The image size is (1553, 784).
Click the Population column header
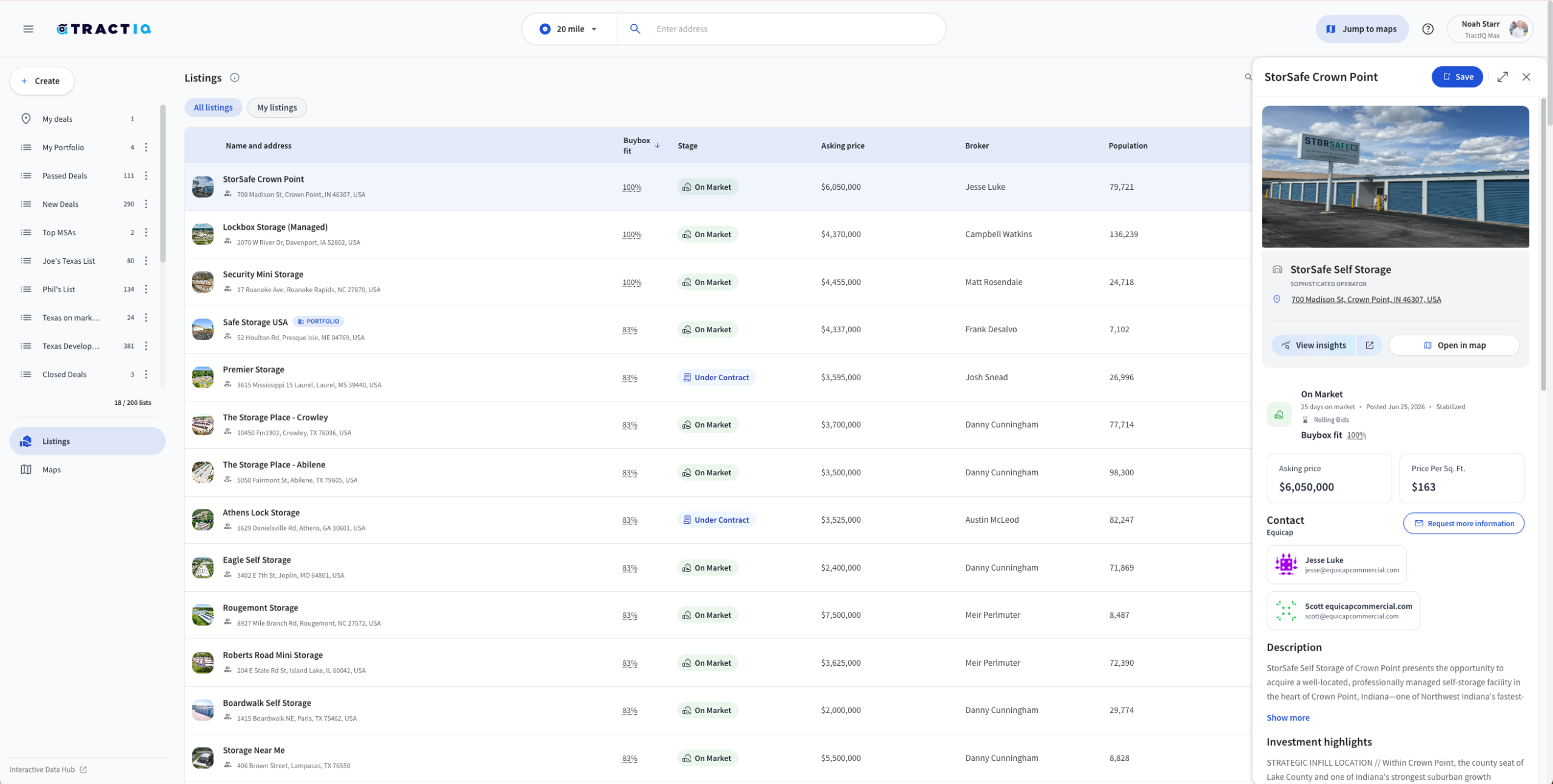click(1128, 146)
